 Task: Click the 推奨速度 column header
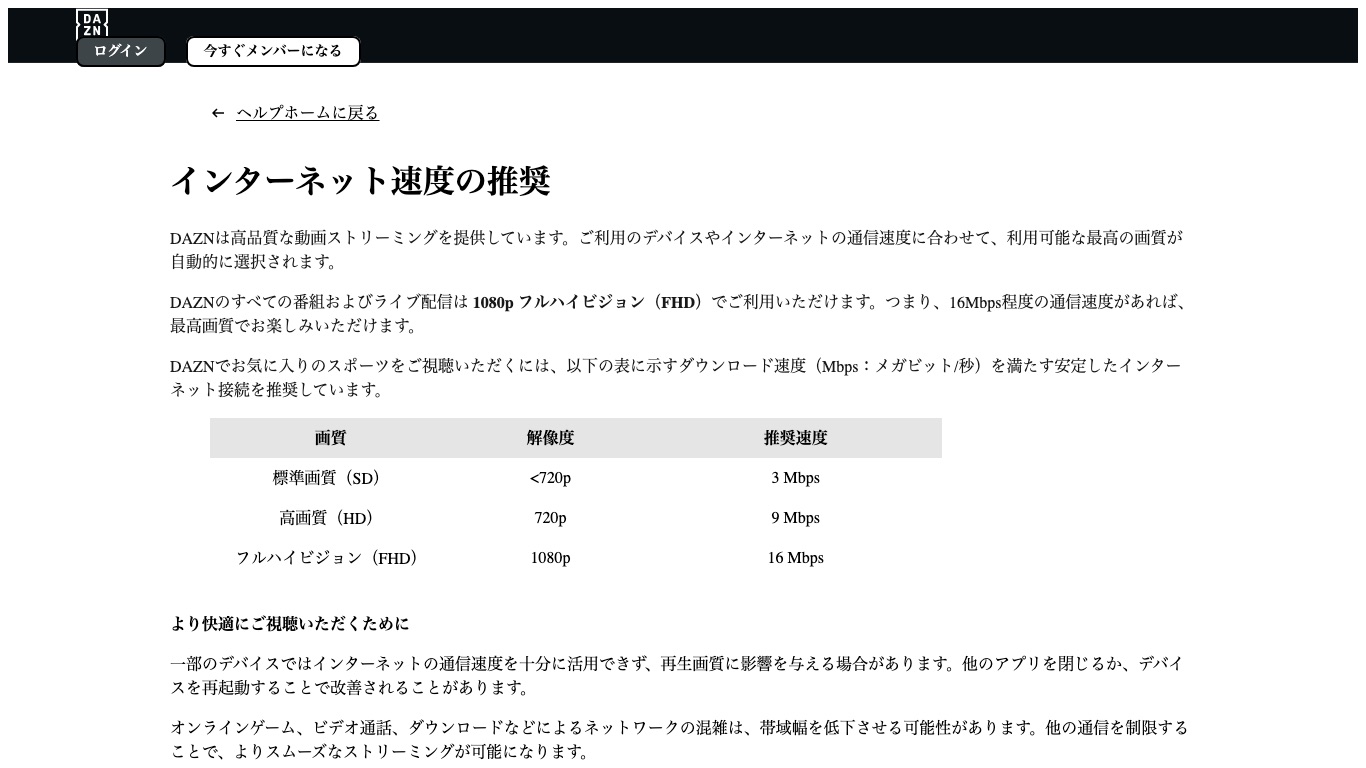point(796,438)
